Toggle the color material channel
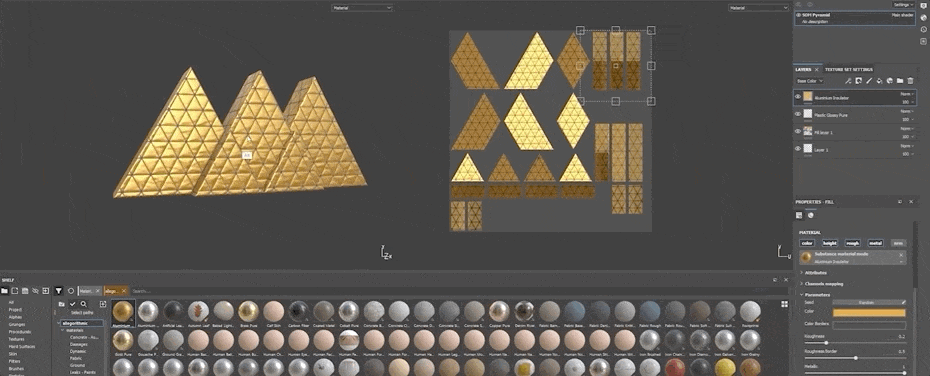930x376 pixels. 807,243
